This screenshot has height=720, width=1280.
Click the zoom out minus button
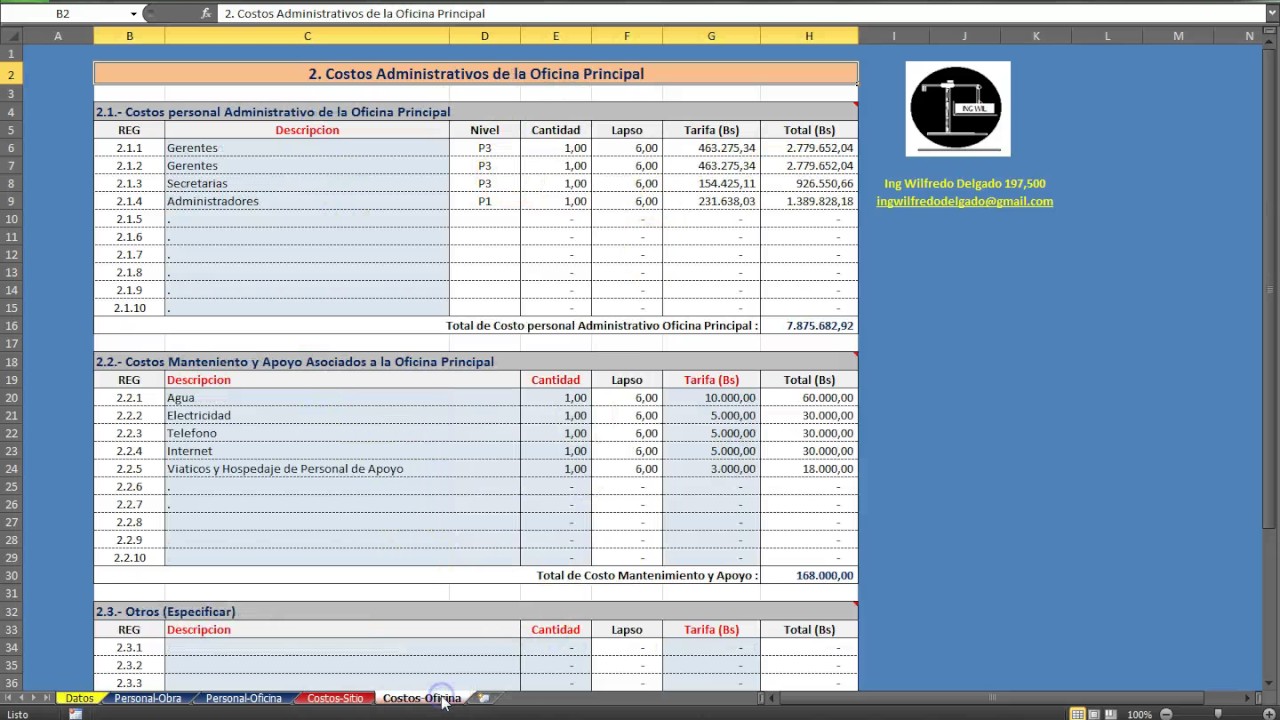tap(1166, 714)
